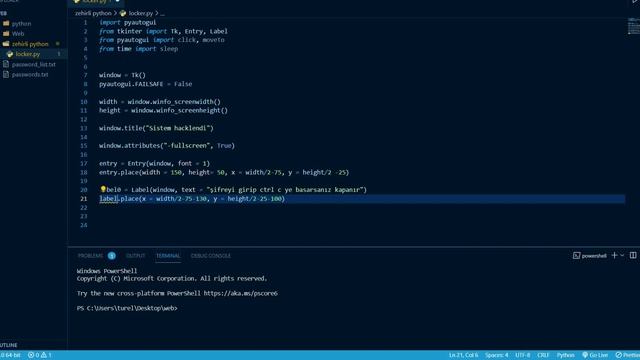Viewport: 640px width, 360px height.
Task: Start Go Live server
Action: 595,355
